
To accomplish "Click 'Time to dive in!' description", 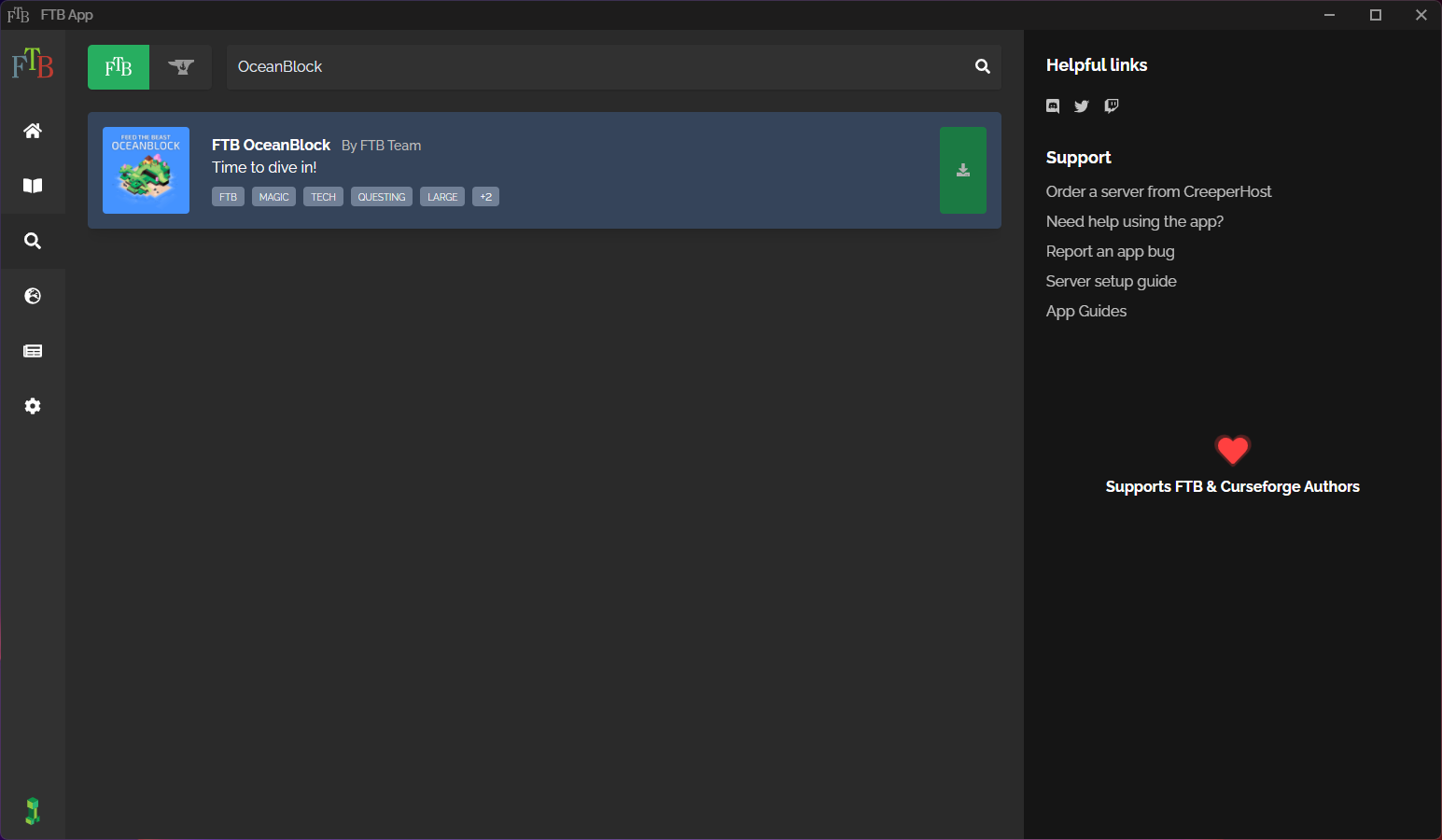I will point(264,167).
